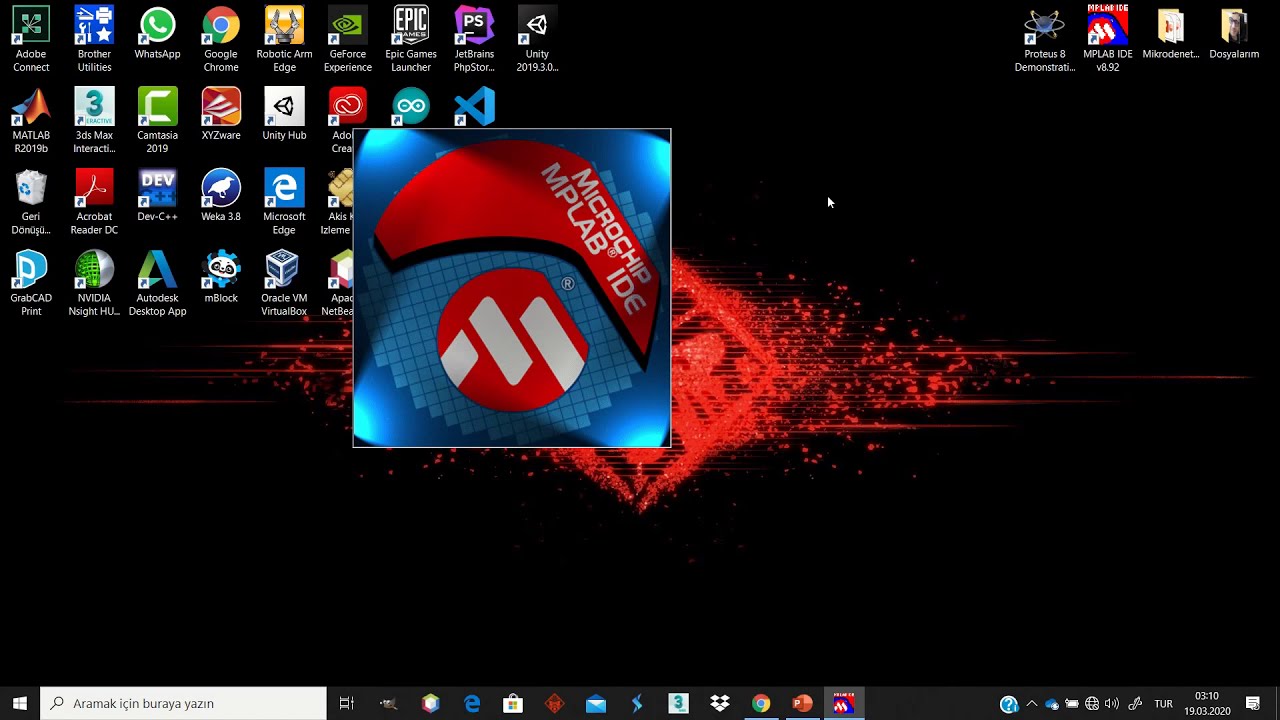Select the mBlock panda desktop icon
Image resolution: width=1280 pixels, height=720 pixels.
click(x=221, y=277)
